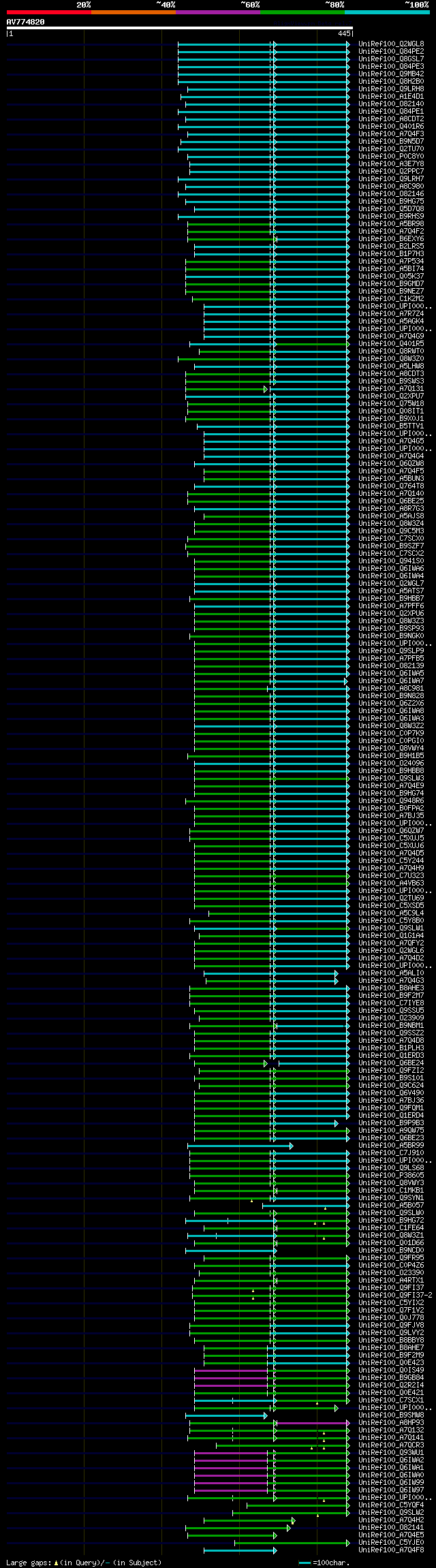
Task: Select the UniRef100_B9NCD0 label
Action: tap(391, 1251)
